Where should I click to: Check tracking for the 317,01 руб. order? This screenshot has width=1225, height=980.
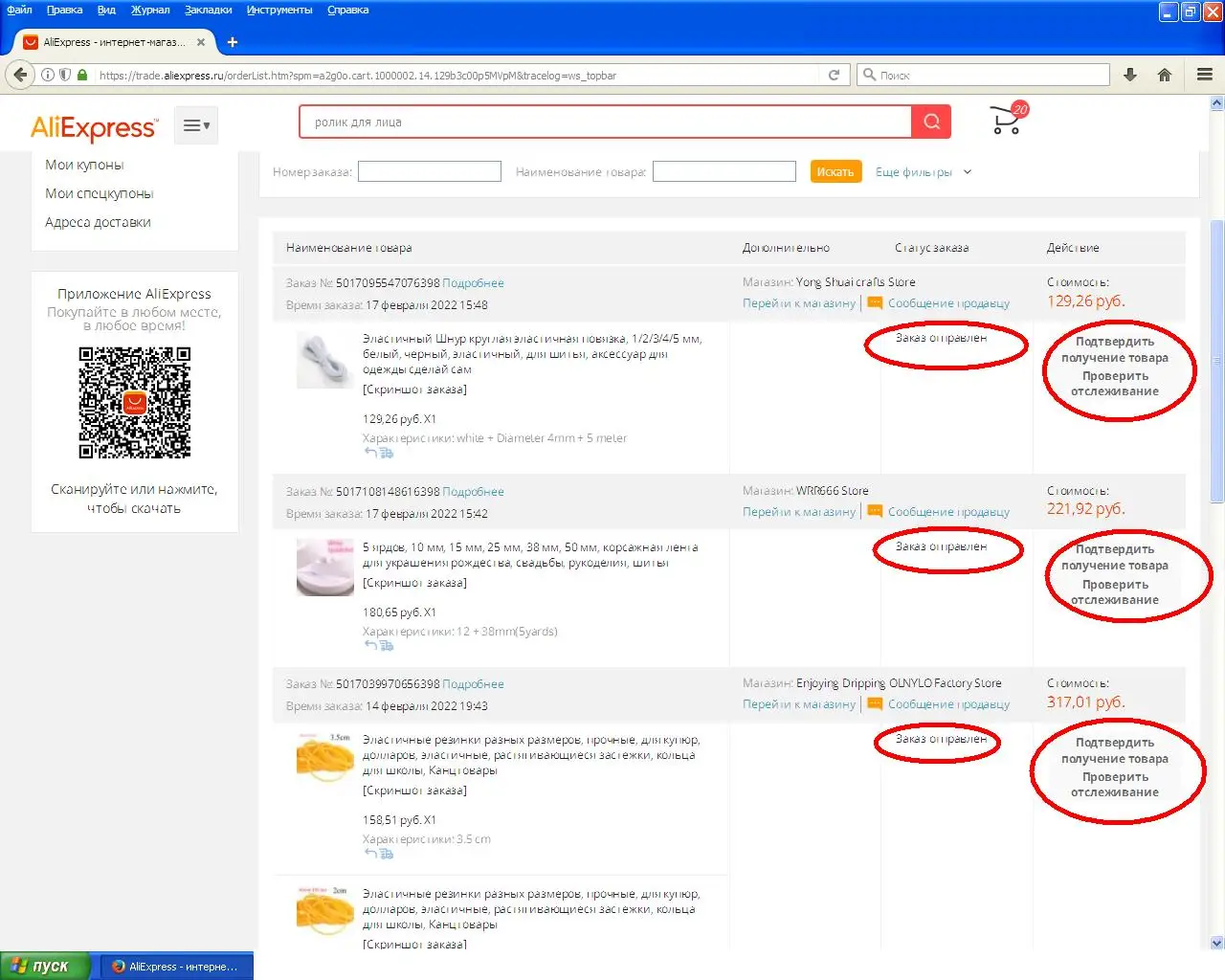(x=1115, y=785)
